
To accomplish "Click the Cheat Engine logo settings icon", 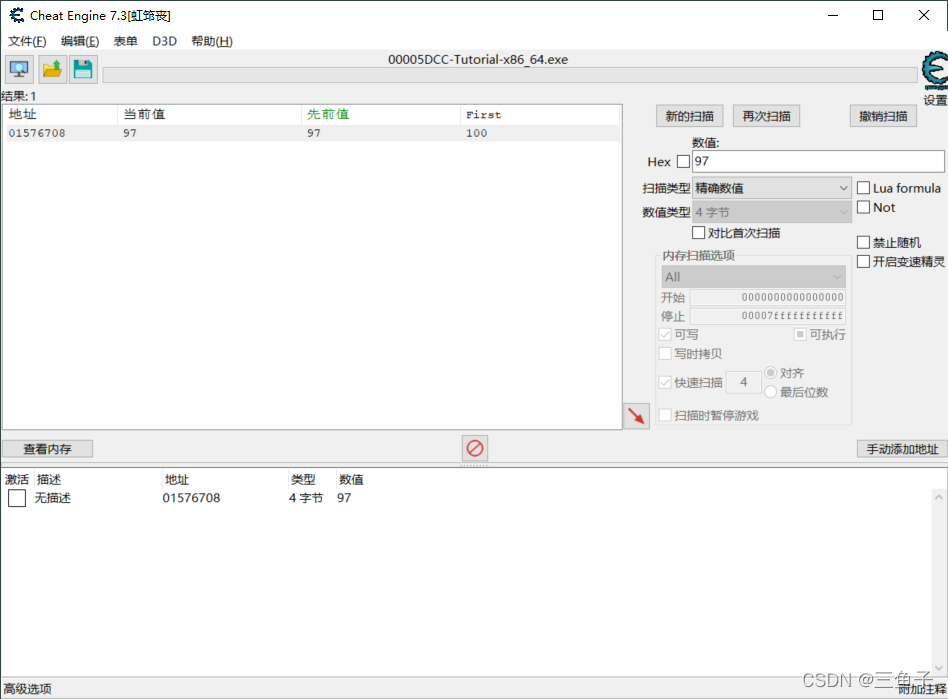I will [x=935, y=70].
